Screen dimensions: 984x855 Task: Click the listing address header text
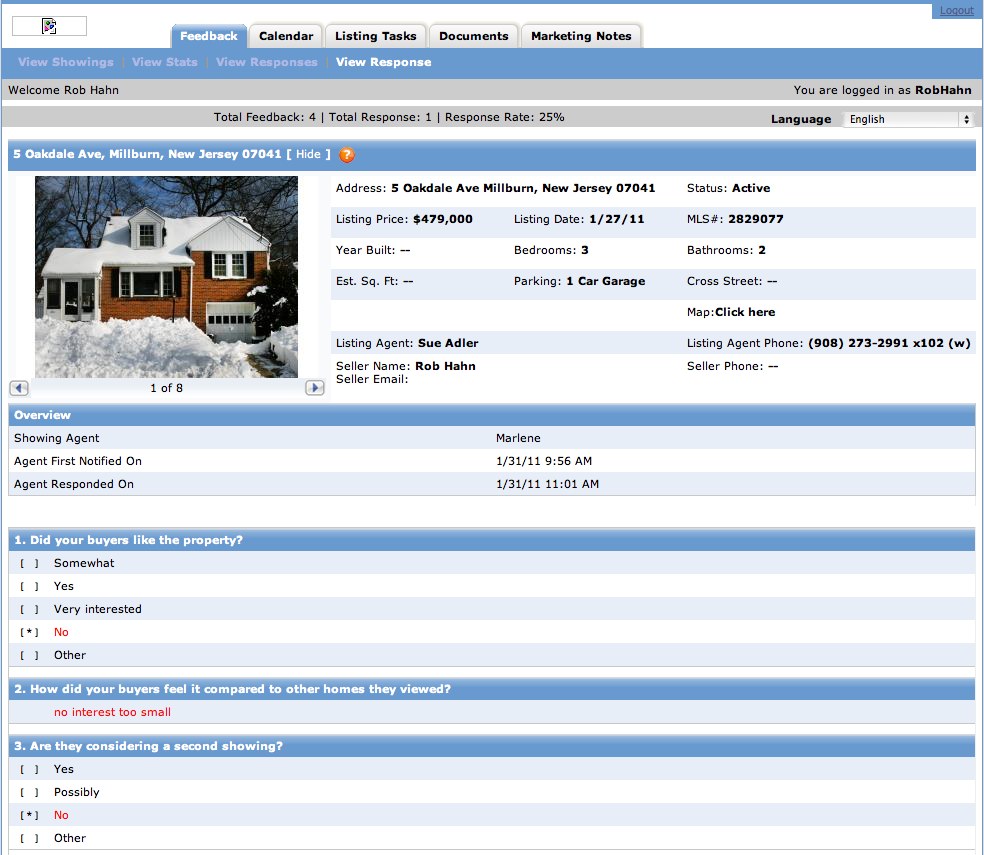(x=147, y=154)
